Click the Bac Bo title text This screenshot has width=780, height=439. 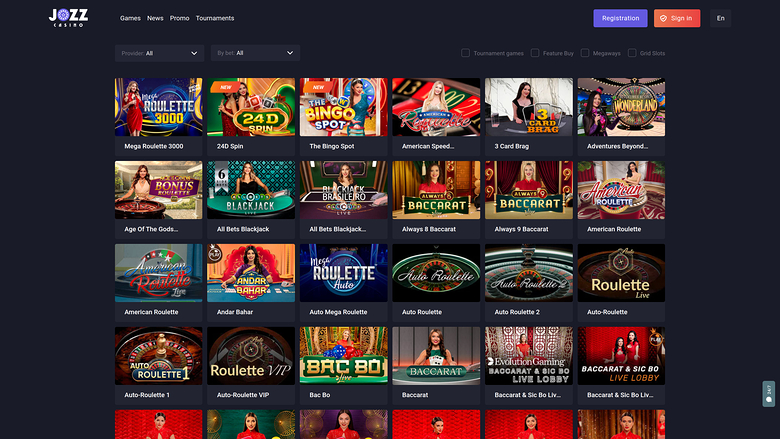click(x=320, y=395)
